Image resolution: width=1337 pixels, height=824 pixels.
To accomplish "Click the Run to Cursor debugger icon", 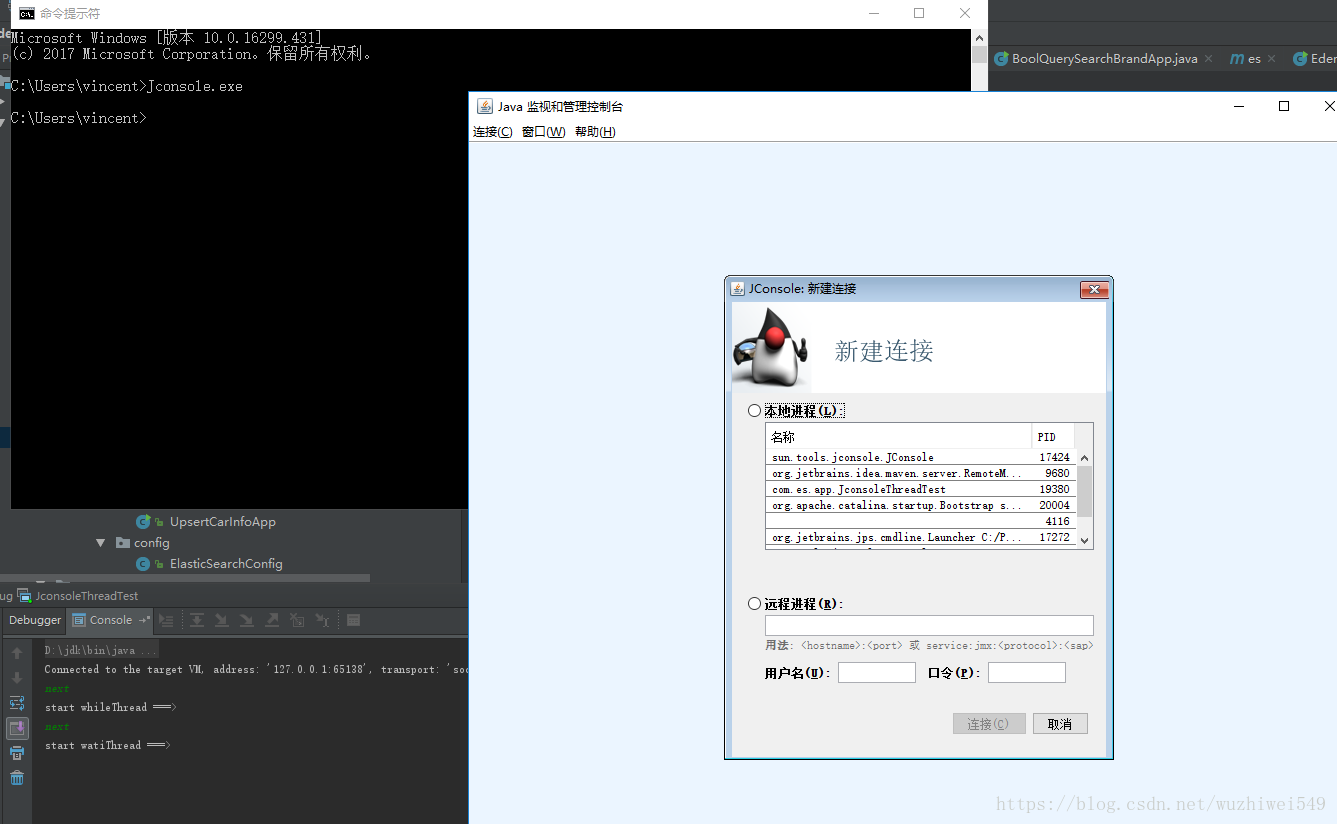I will click(x=322, y=620).
